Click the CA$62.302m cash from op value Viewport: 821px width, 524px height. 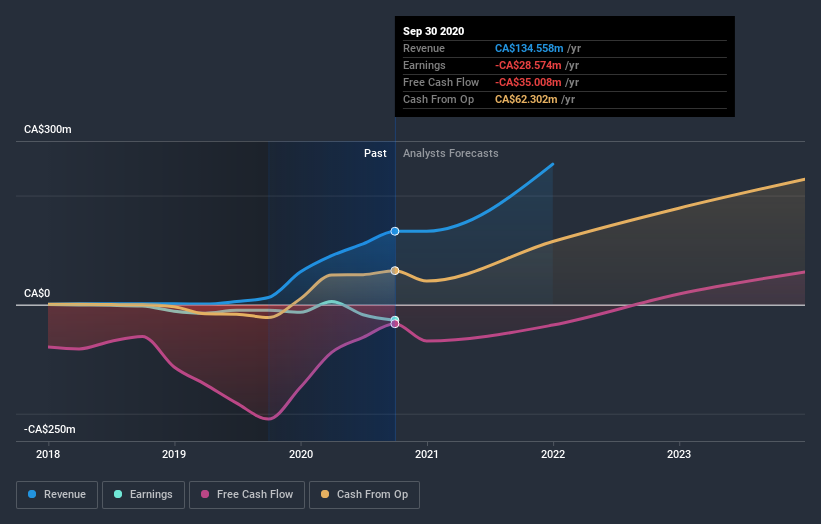tap(526, 99)
